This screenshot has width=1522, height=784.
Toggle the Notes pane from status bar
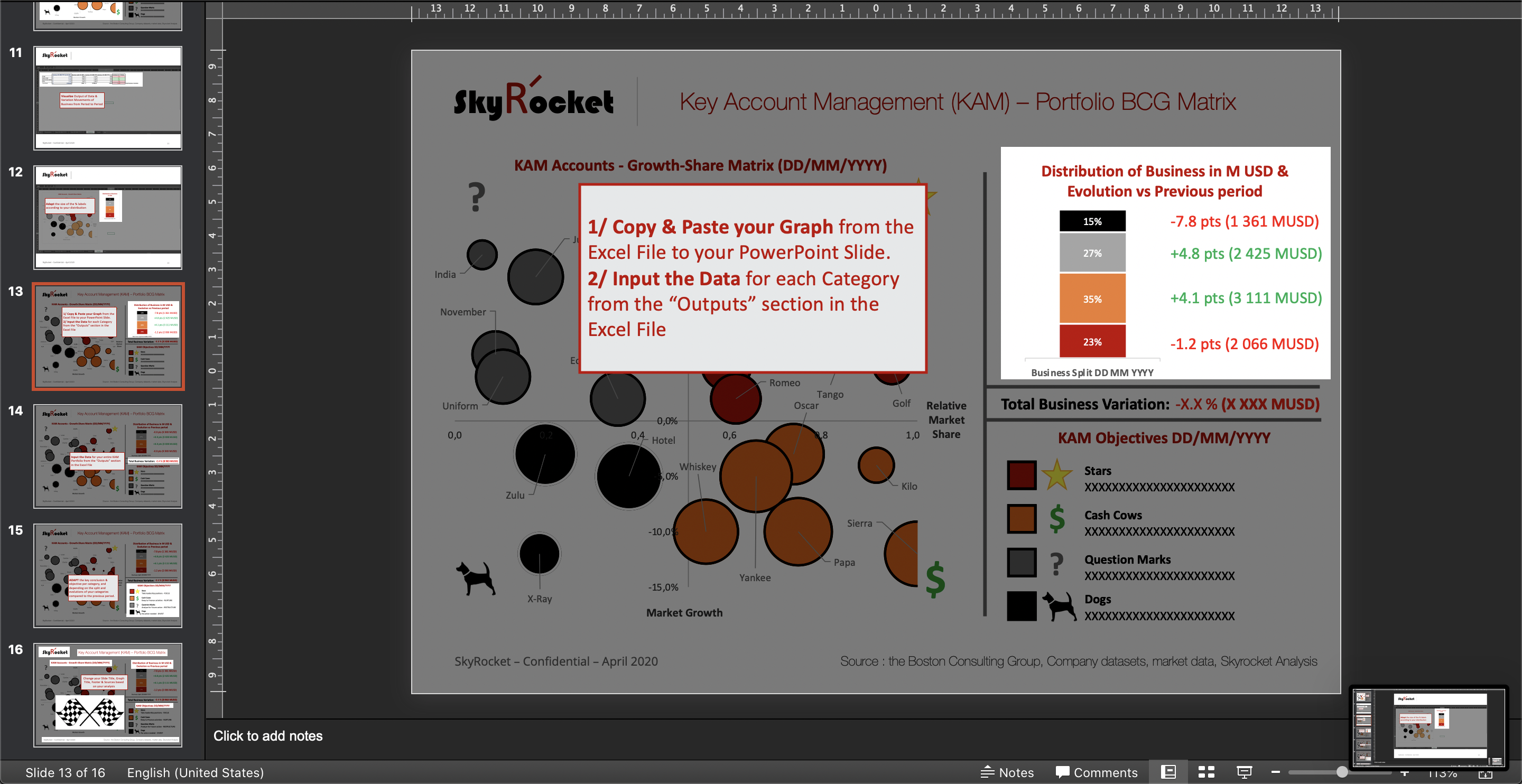point(1007,772)
